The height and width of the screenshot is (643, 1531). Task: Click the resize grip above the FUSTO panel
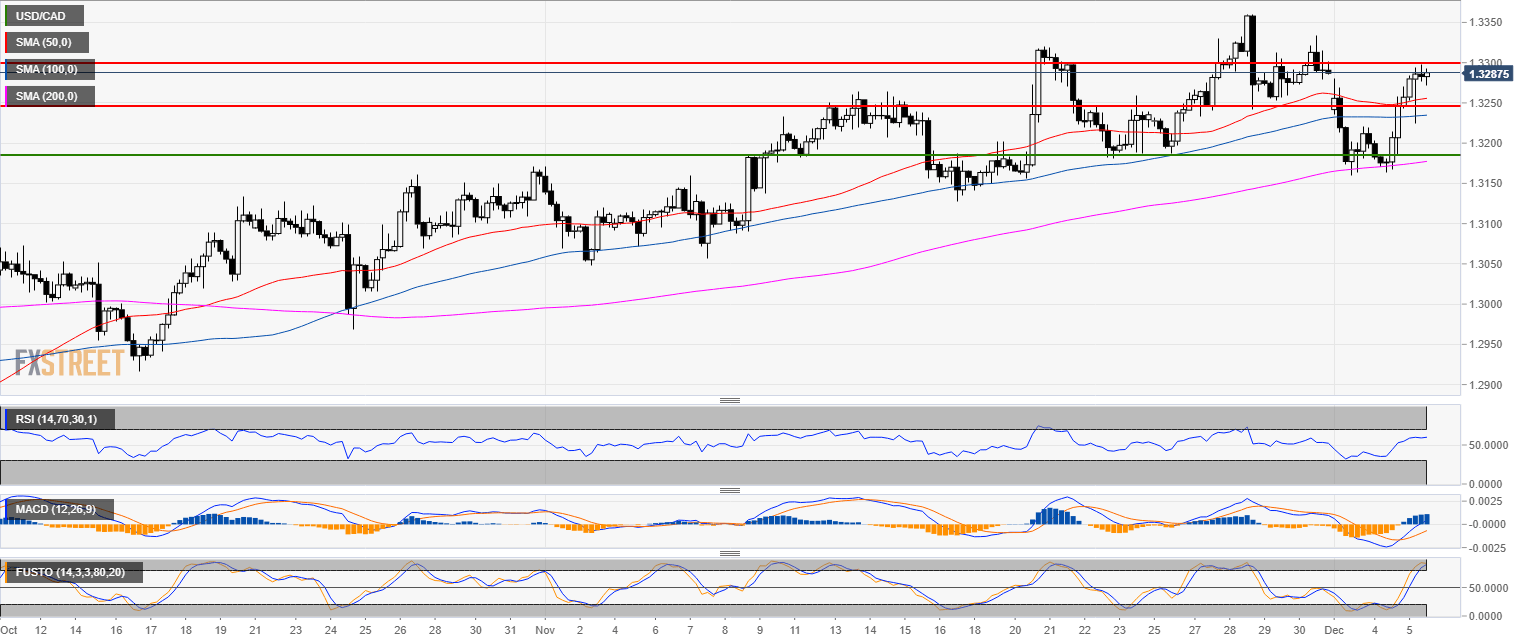(729, 553)
